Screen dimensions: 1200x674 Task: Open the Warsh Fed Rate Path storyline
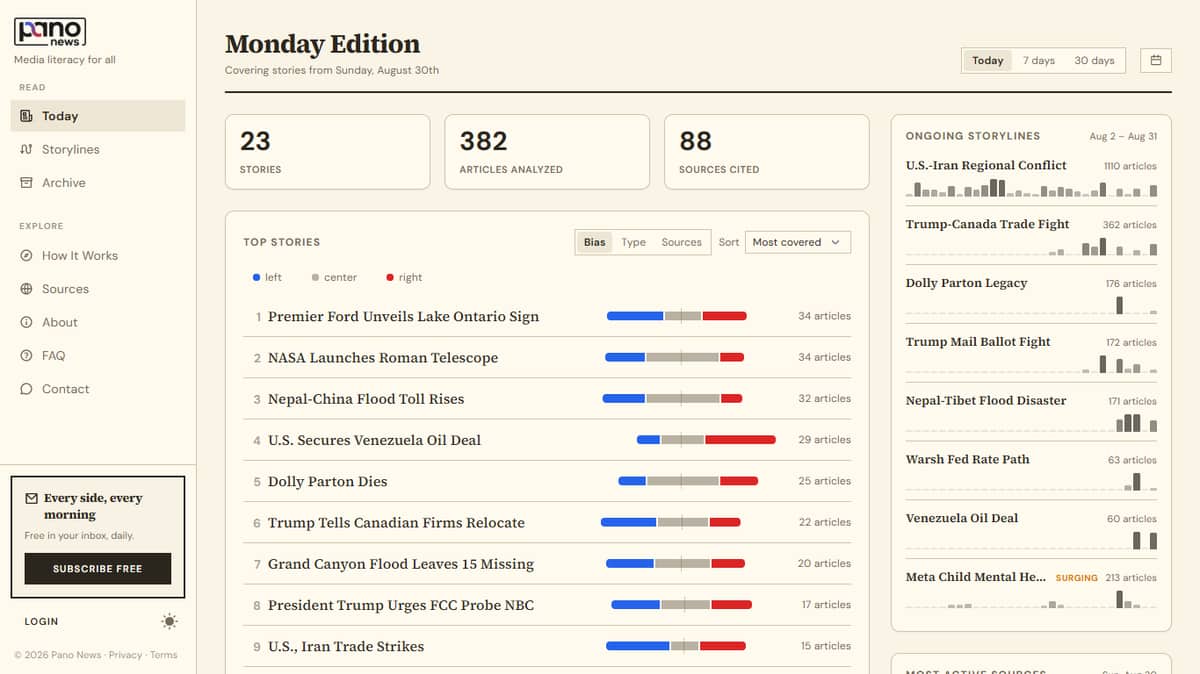[x=967, y=460]
